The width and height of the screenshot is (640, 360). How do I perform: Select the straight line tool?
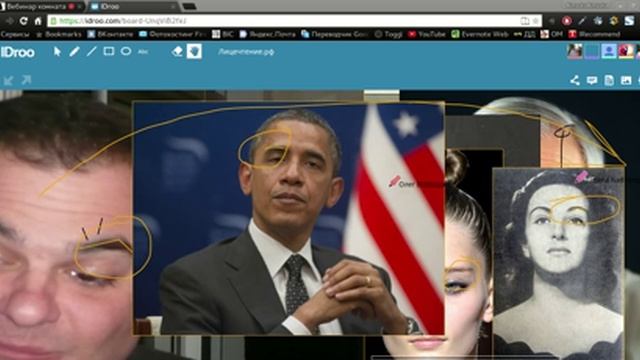pos(91,51)
